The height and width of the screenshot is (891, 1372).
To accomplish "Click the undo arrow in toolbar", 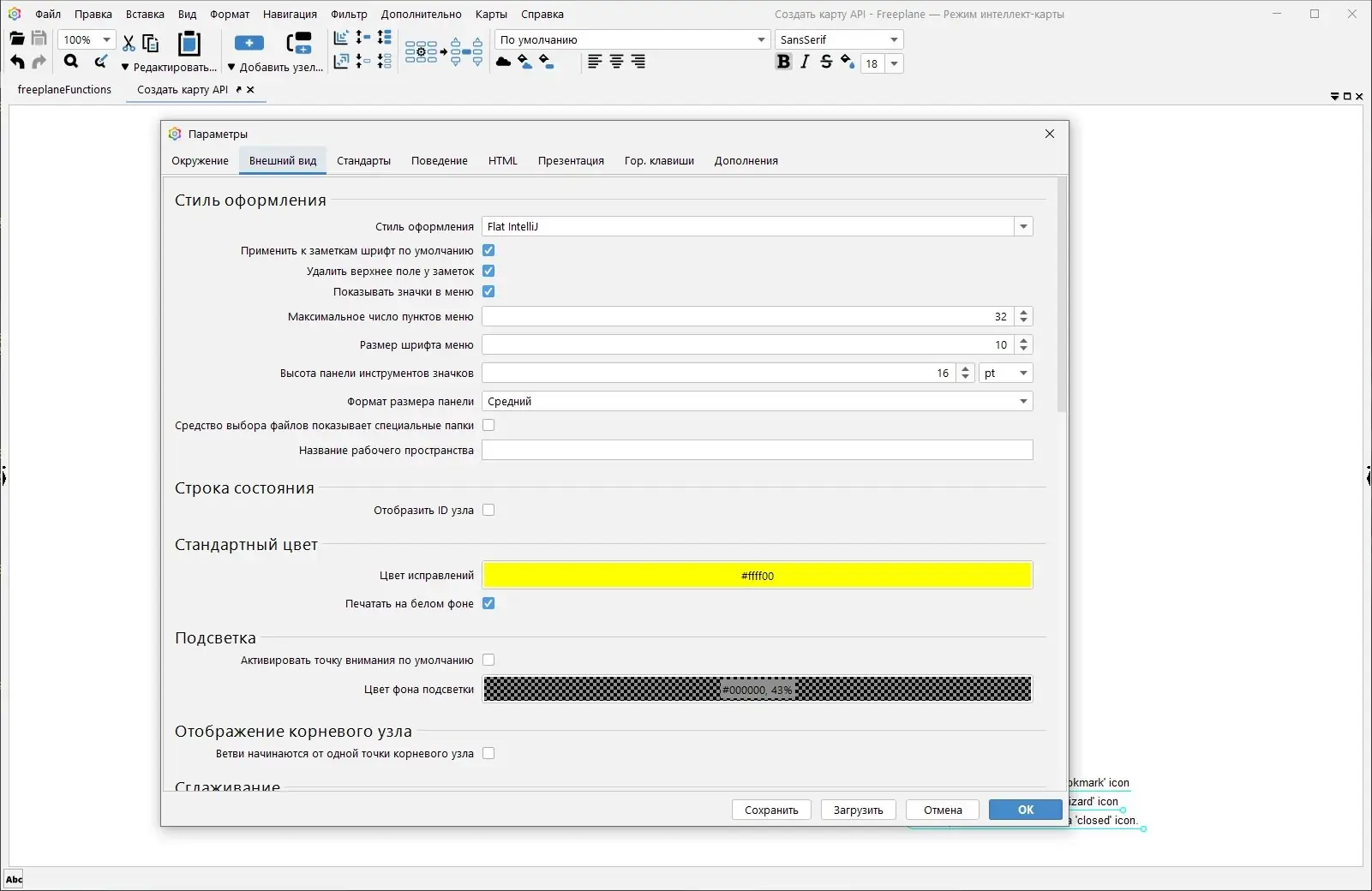I will click(17, 62).
